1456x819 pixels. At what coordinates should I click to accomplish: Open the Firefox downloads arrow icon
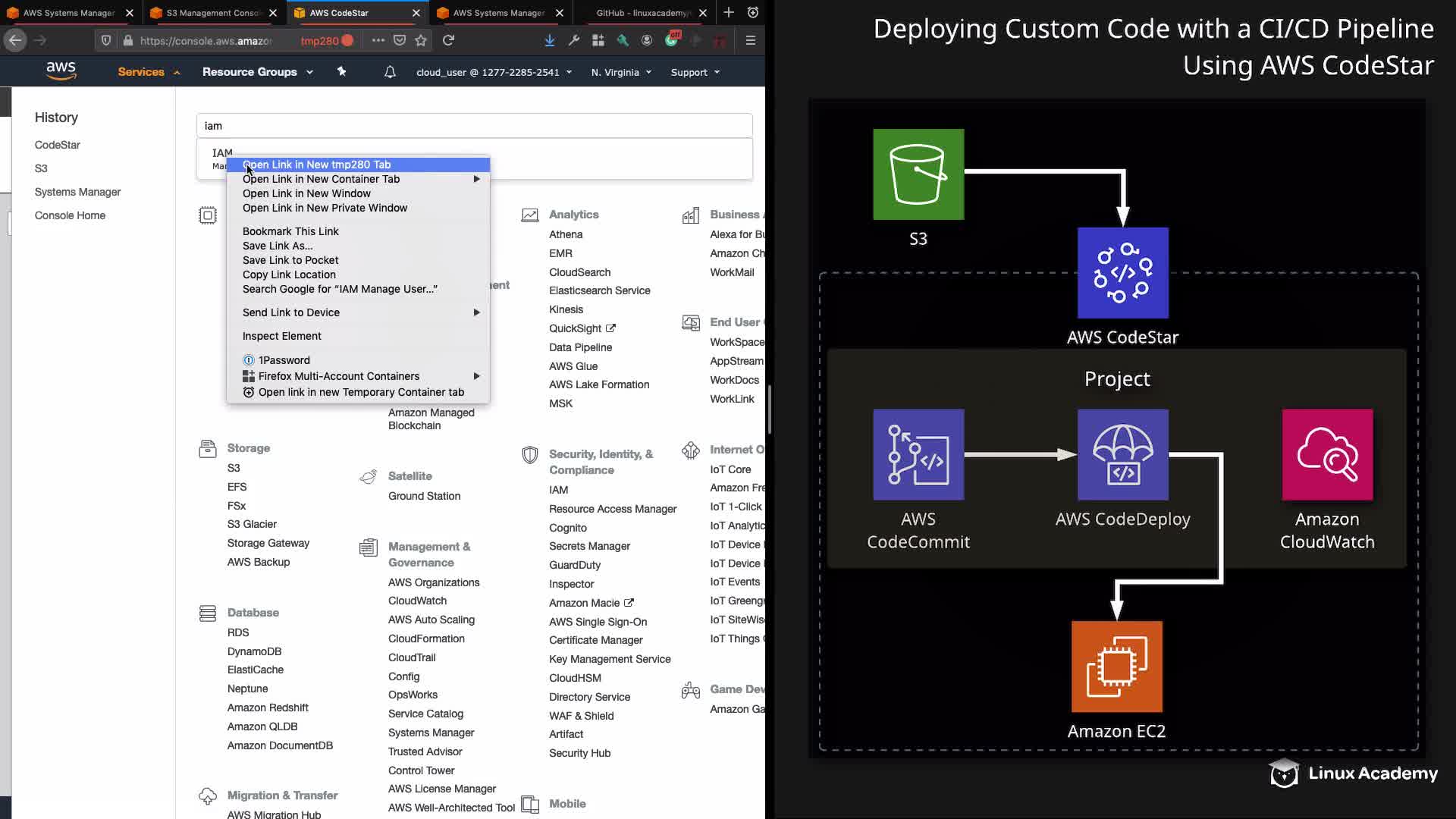[549, 40]
